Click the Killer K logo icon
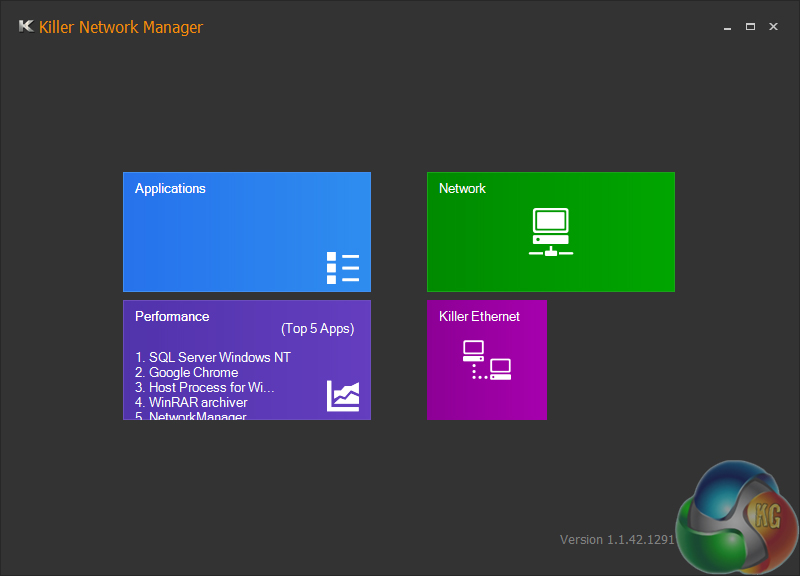 (26, 26)
